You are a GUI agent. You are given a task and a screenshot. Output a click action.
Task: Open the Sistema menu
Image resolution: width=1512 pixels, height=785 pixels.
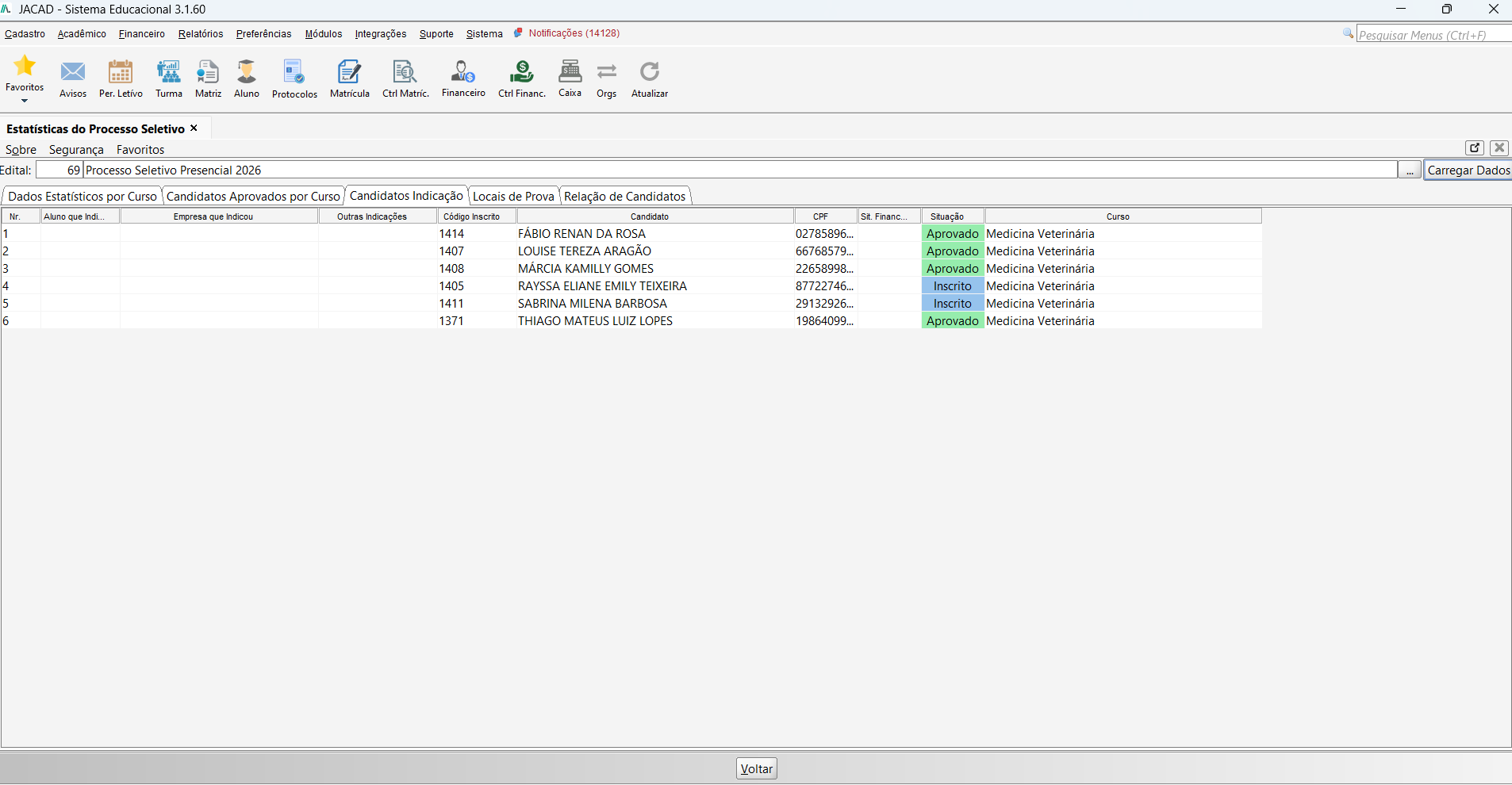pyautogui.click(x=485, y=34)
